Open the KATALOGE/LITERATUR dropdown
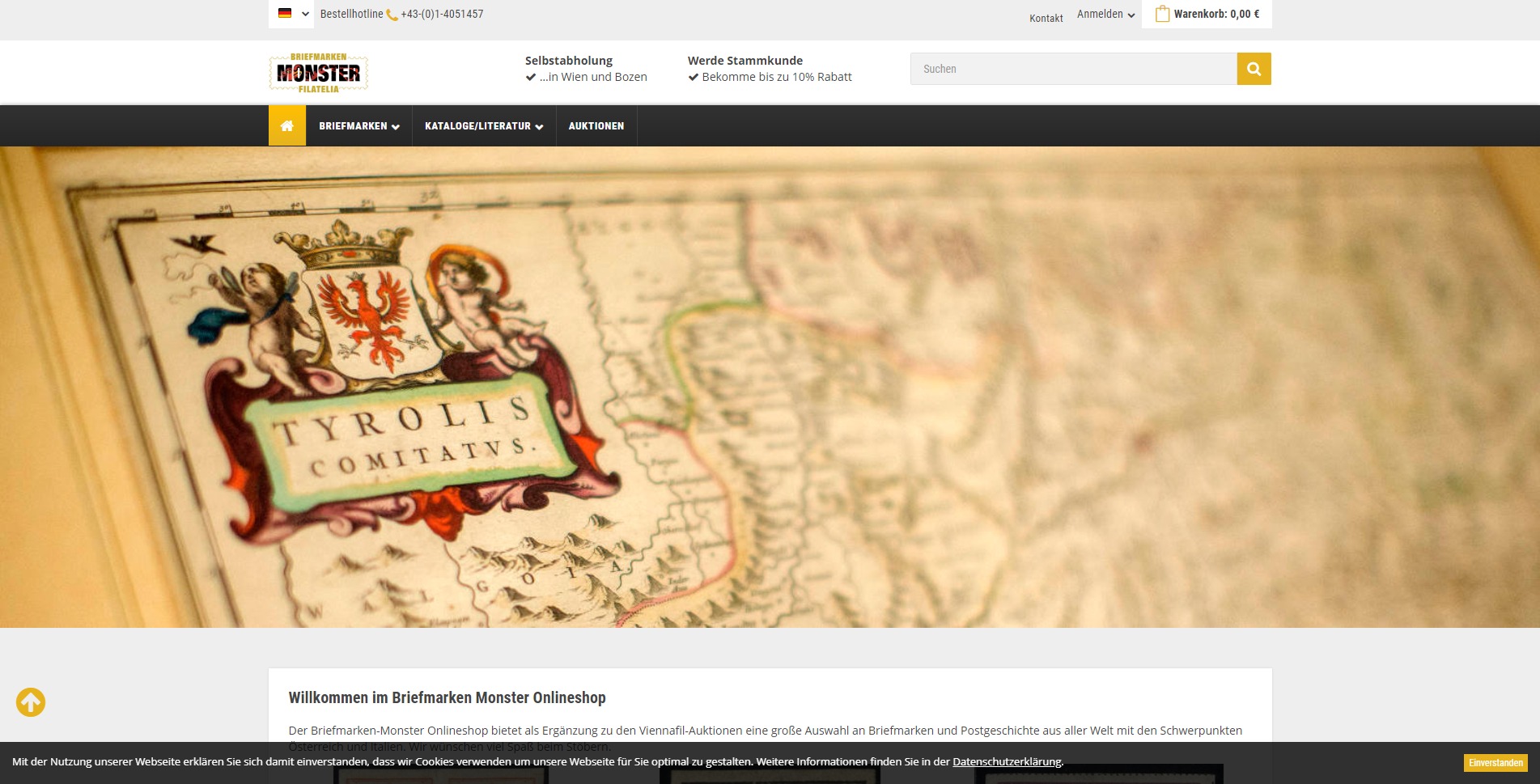 [483, 125]
